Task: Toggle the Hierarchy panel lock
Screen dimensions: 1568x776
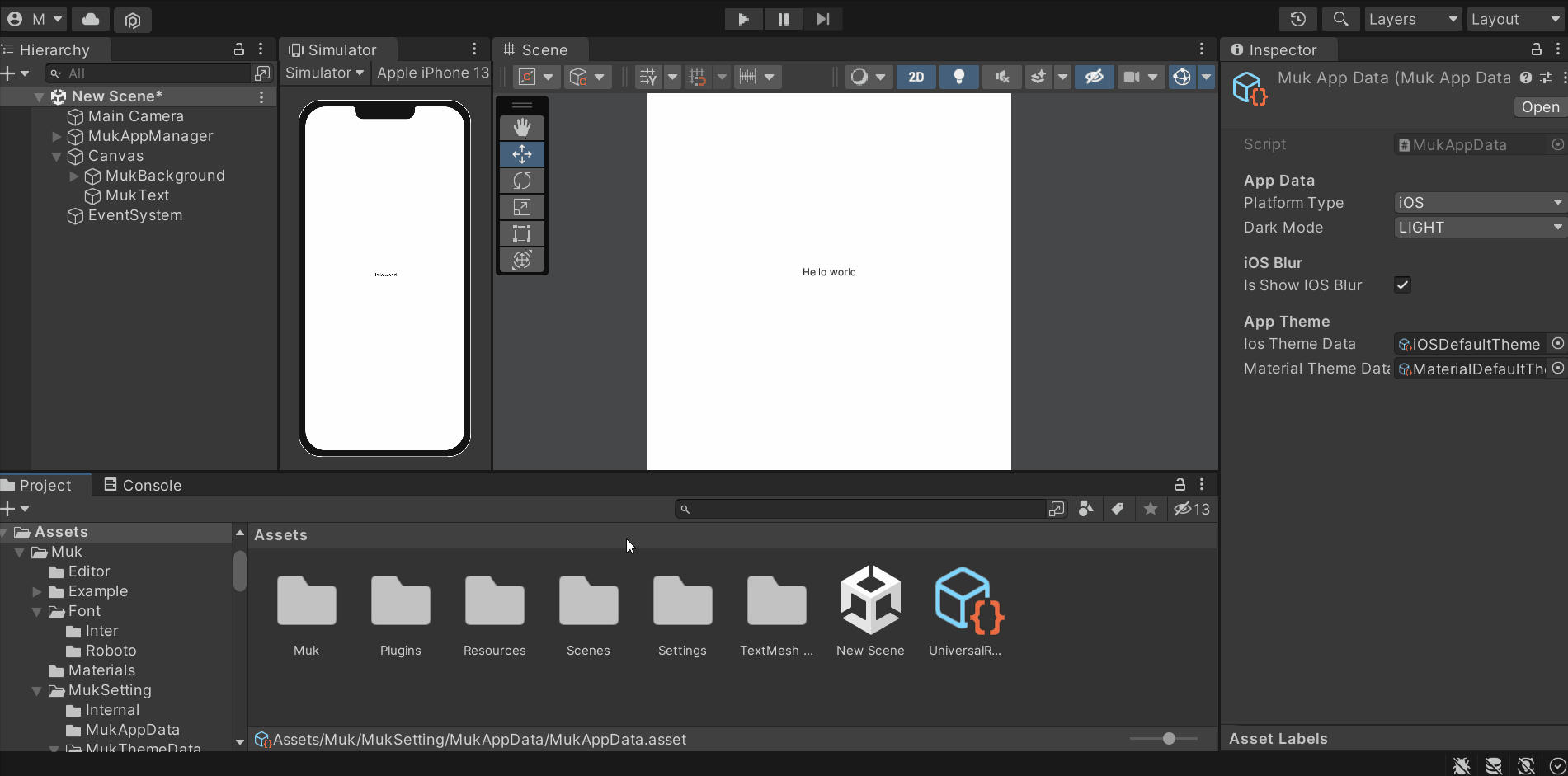Action: 239,49
